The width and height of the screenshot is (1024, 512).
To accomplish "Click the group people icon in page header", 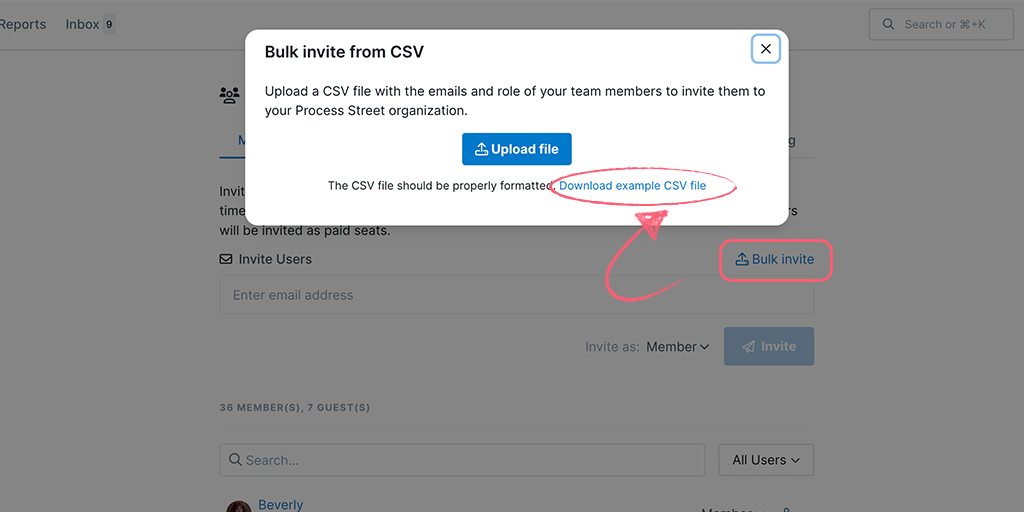I will click(x=229, y=95).
